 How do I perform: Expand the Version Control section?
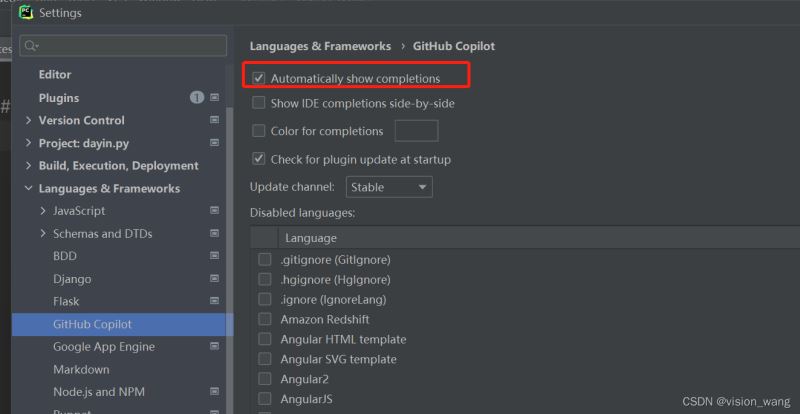[x=29, y=120]
